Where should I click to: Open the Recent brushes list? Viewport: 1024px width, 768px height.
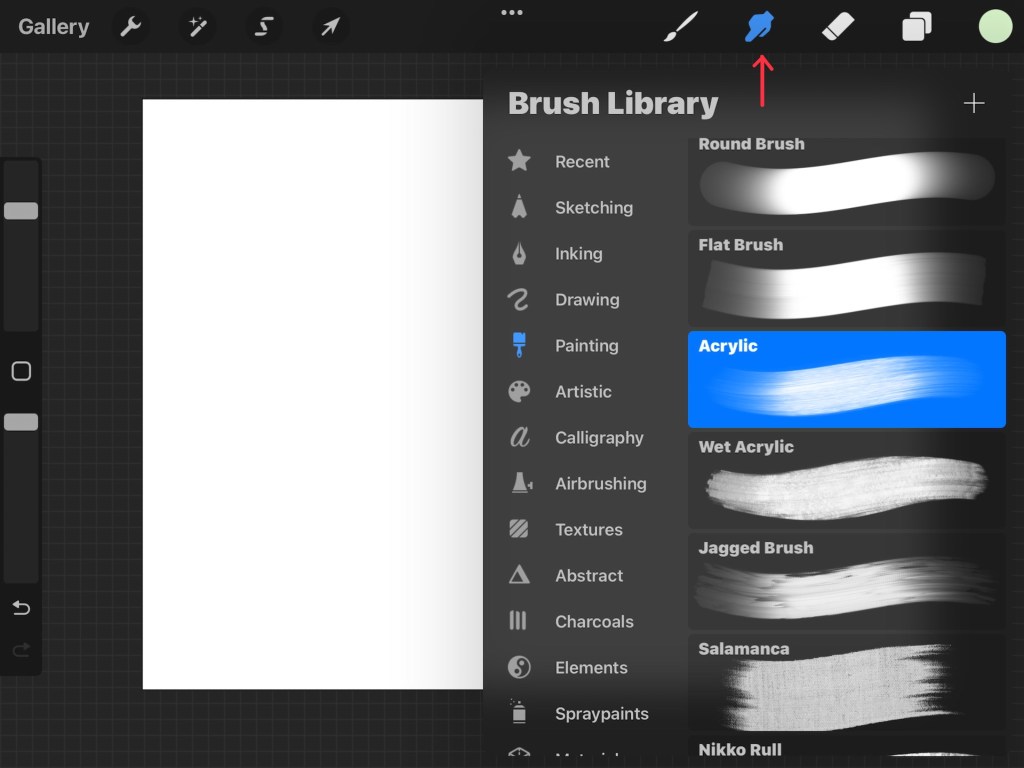[581, 162]
